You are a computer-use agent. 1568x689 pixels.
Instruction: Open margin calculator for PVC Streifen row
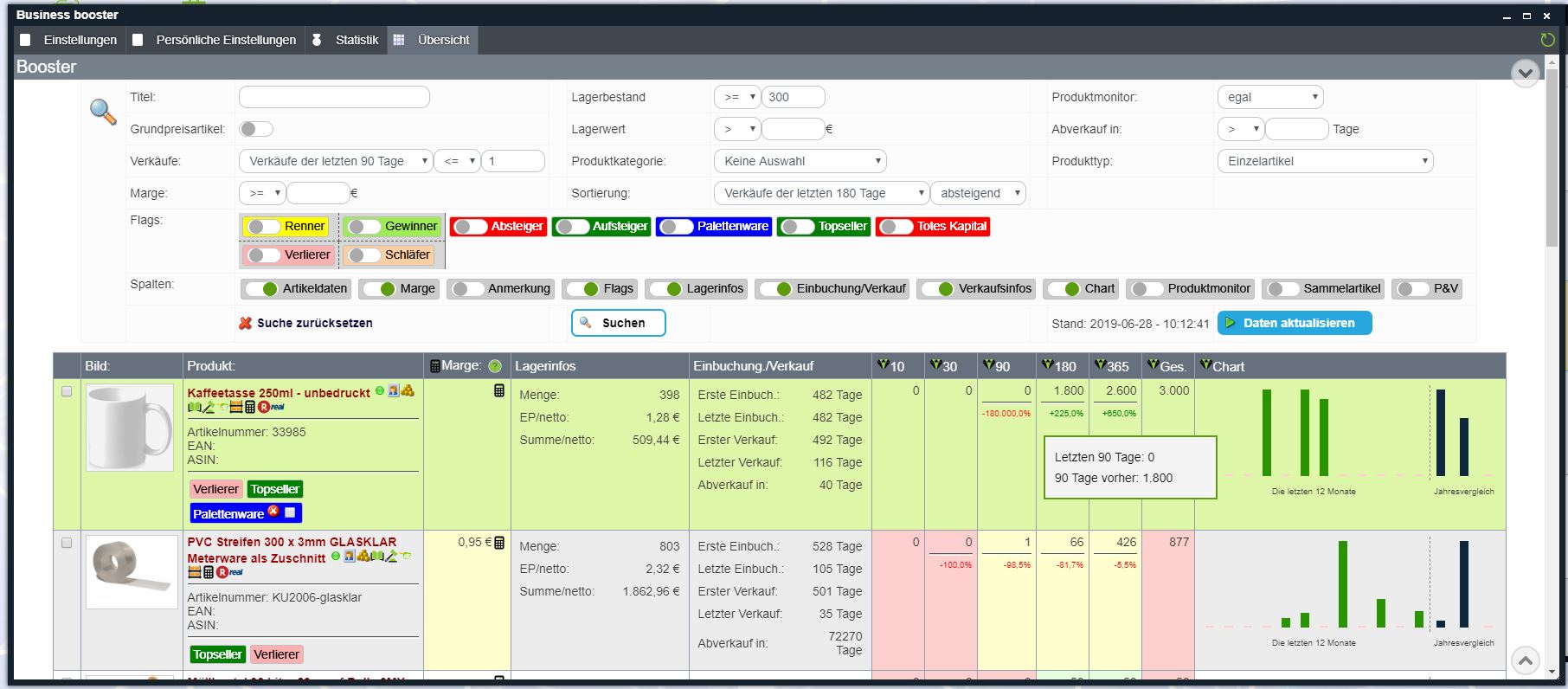point(499,543)
